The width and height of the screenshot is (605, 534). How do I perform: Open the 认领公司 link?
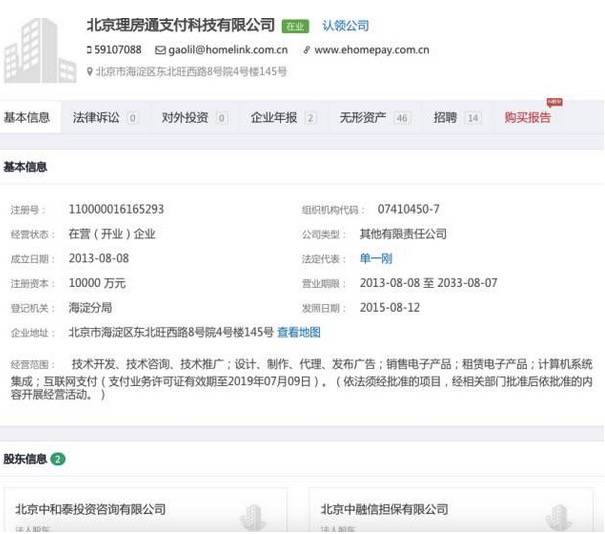click(x=345, y=26)
